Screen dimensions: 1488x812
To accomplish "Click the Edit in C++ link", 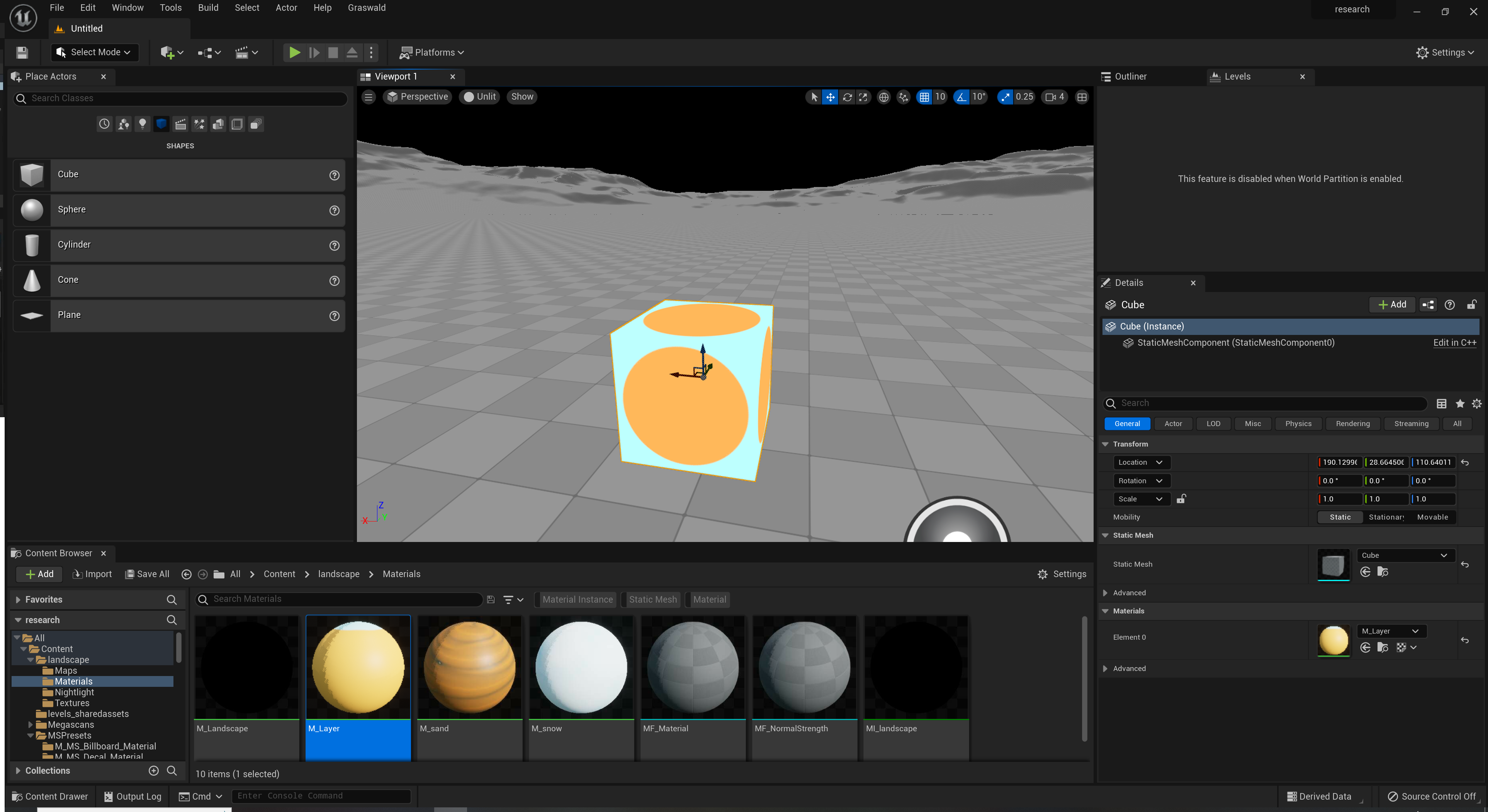I will (x=1454, y=343).
